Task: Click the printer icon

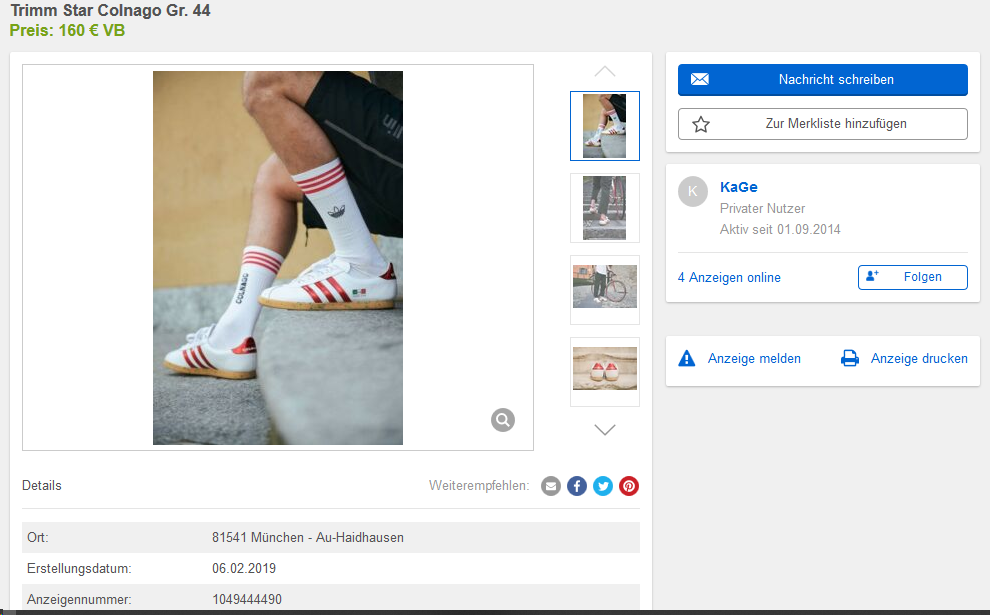Action: pyautogui.click(x=850, y=358)
